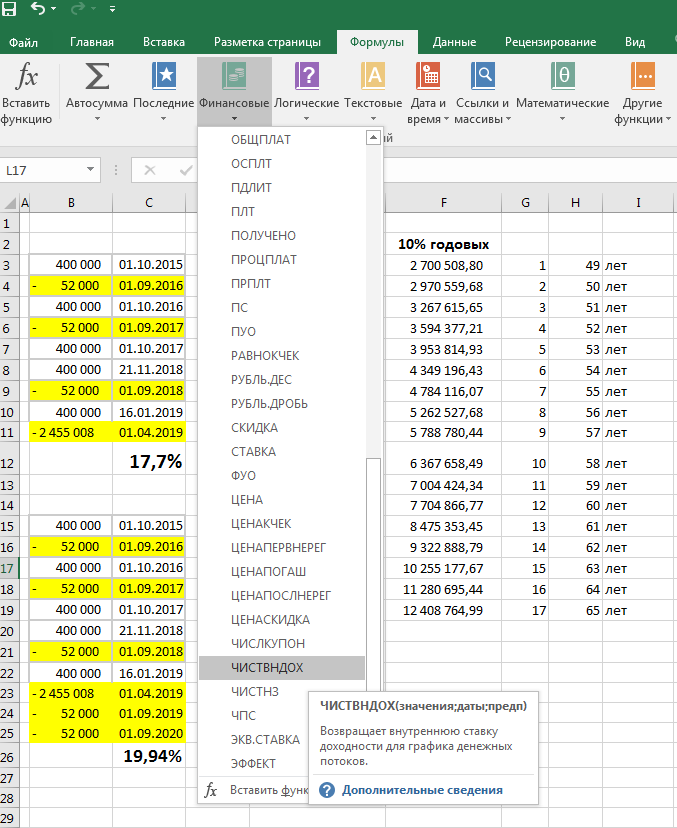Select column H header
Screen dimensions: 677x828
click(576, 203)
